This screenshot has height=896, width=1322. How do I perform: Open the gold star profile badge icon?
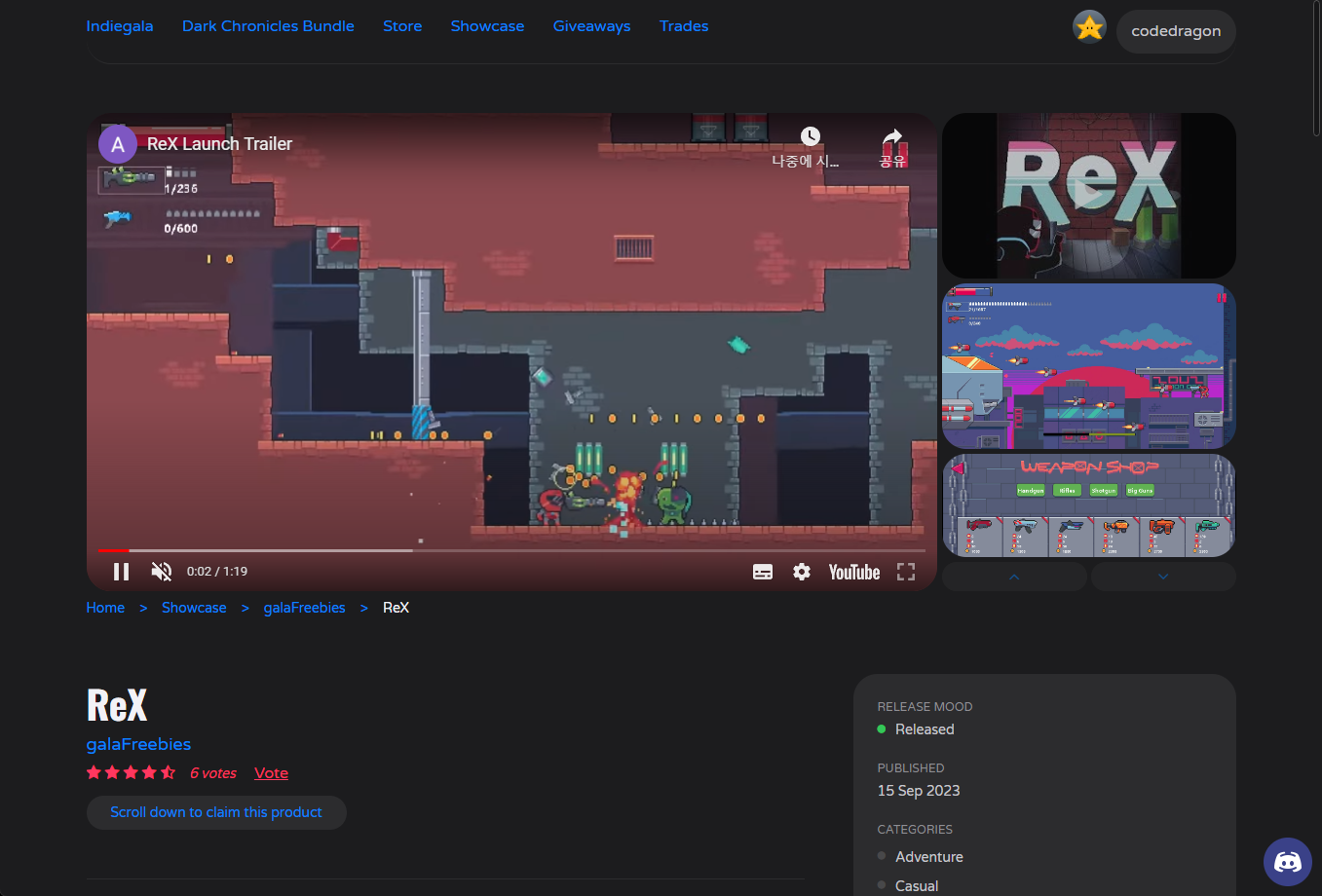coord(1089,27)
